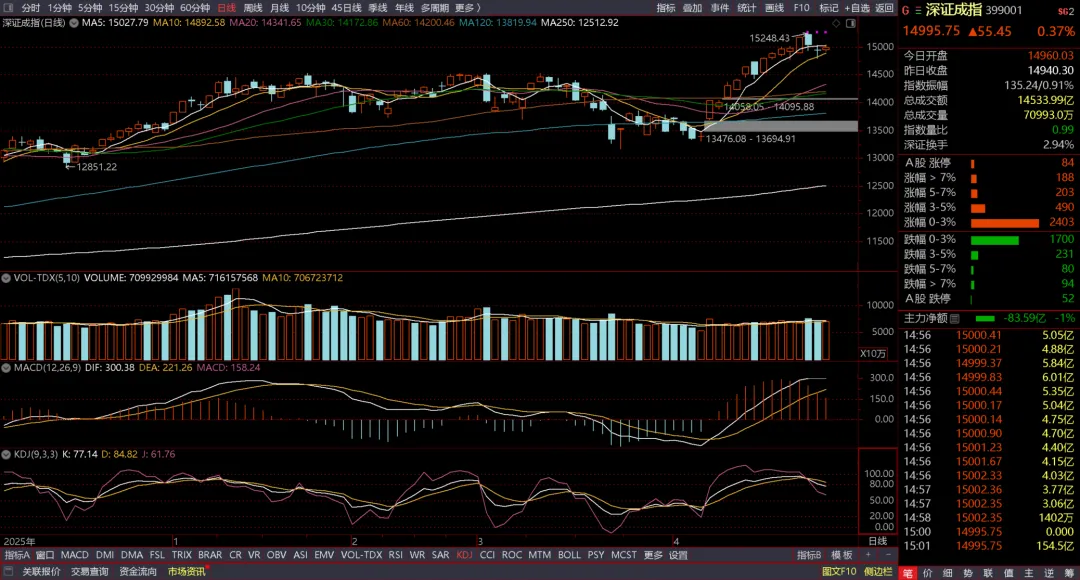Click the red G icon beside 深证成指
Screen dimensions: 1080x580
(x=906, y=10)
